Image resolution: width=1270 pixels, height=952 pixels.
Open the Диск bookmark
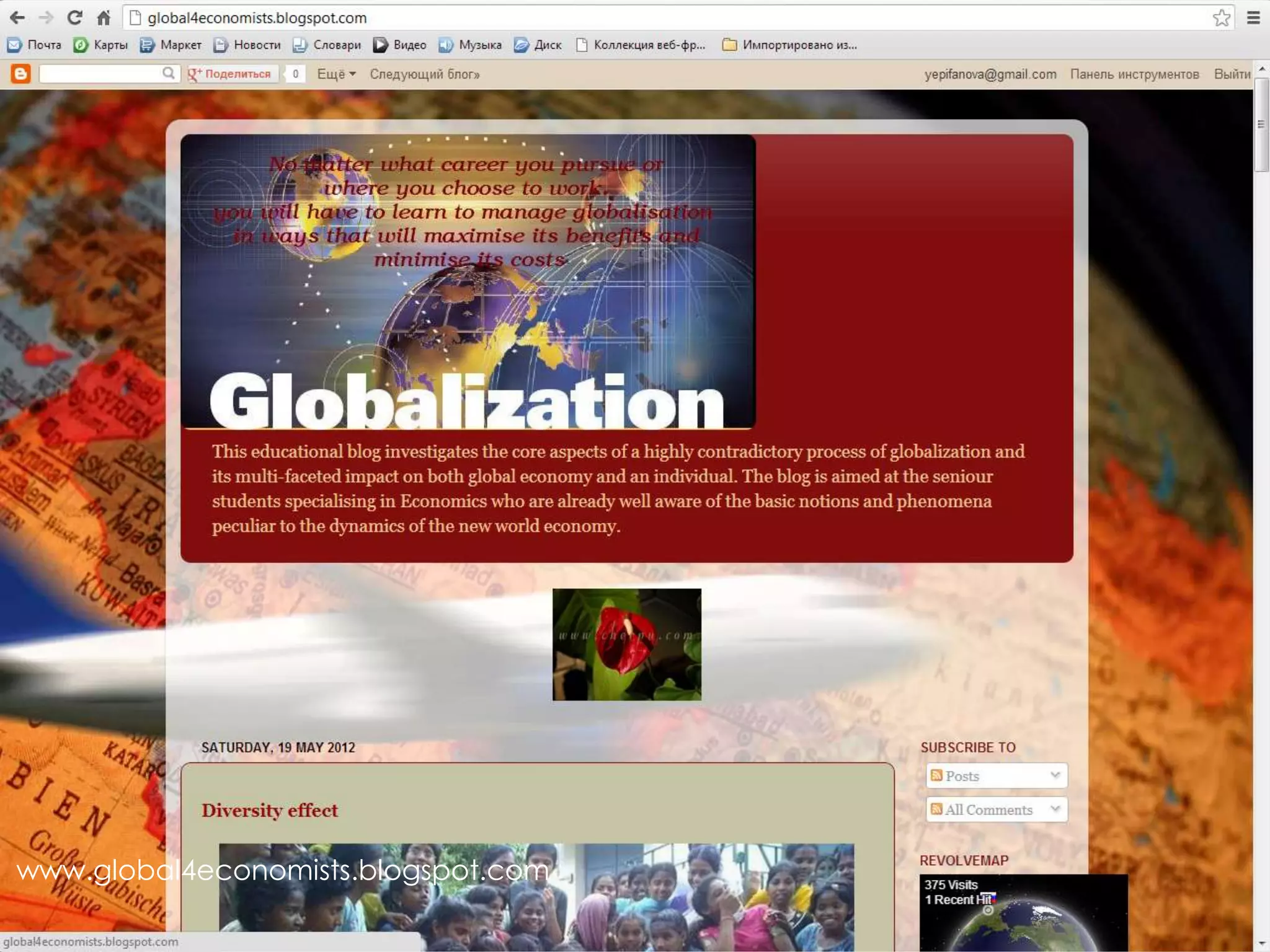click(x=538, y=45)
